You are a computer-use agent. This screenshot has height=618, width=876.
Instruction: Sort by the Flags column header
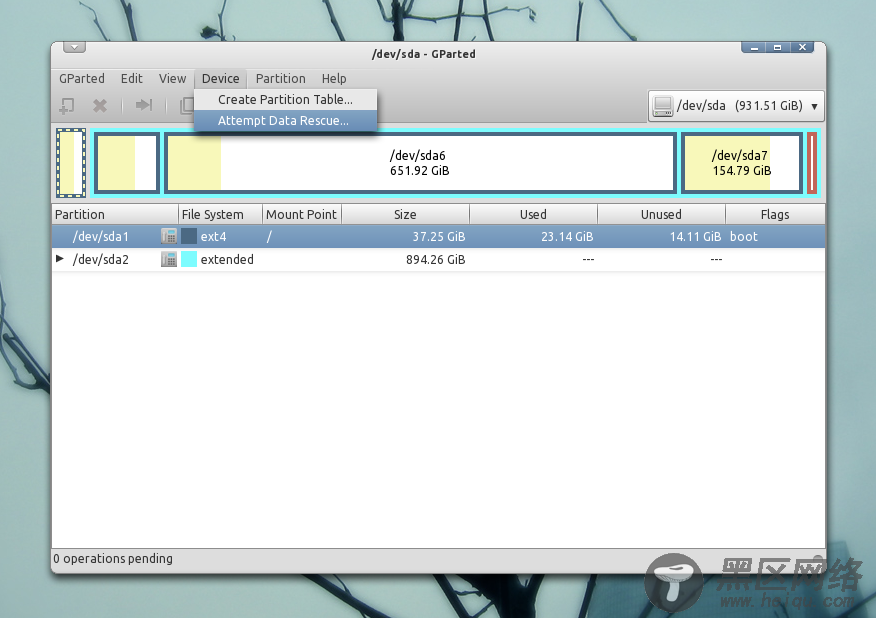[x=775, y=215]
